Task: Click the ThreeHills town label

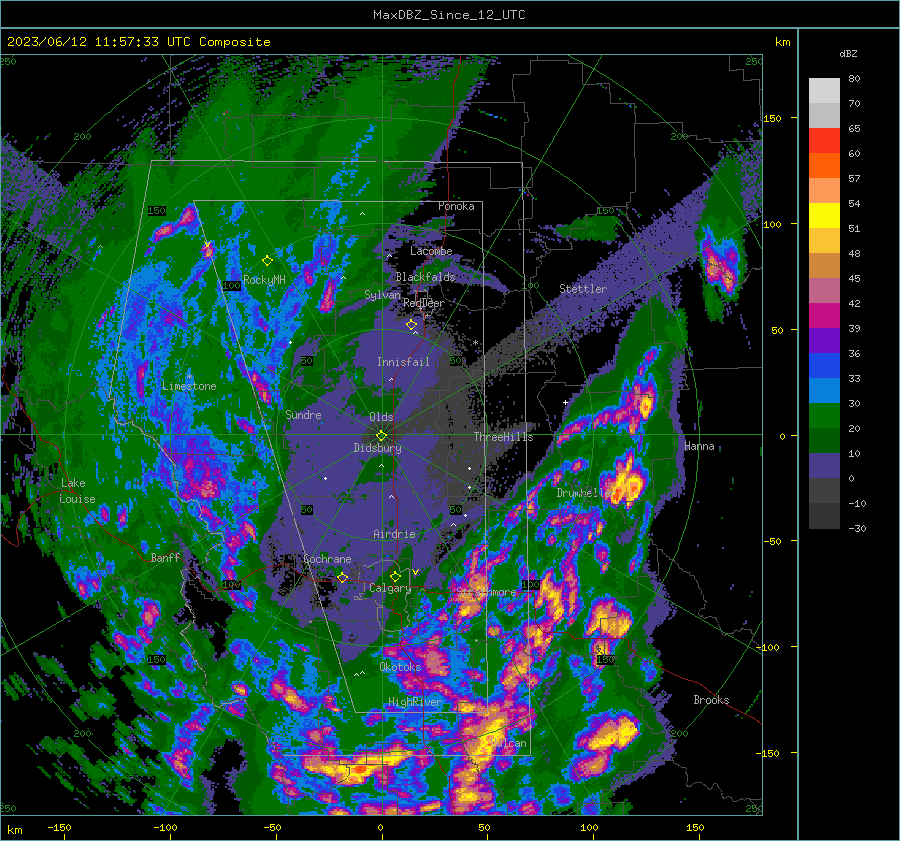Action: click(503, 437)
